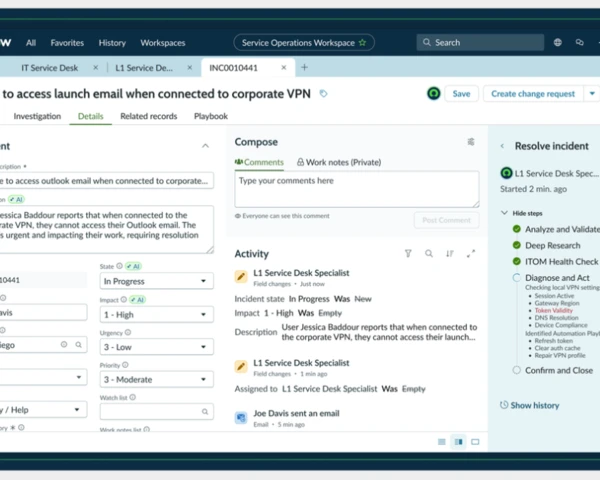Switch to Playbook tab

click(211, 116)
